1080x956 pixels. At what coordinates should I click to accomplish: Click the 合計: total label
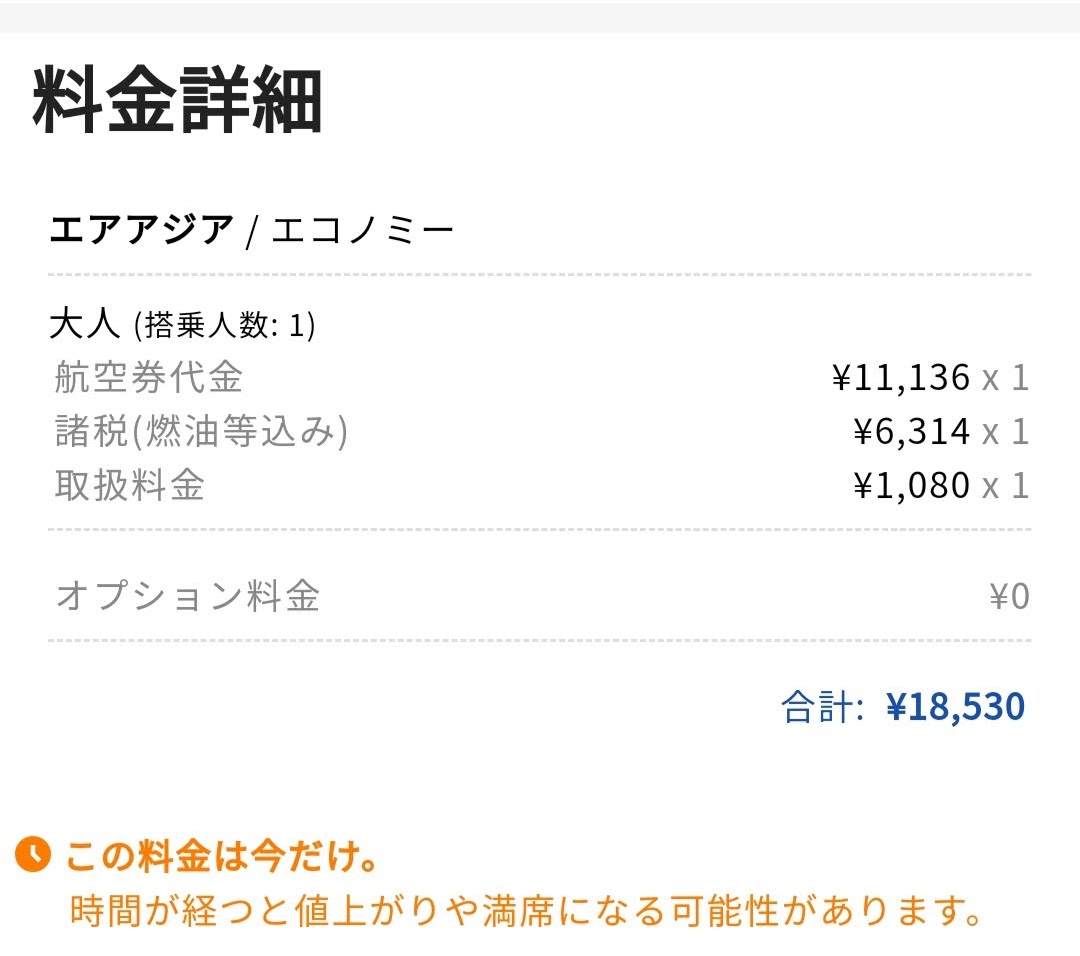pos(822,707)
